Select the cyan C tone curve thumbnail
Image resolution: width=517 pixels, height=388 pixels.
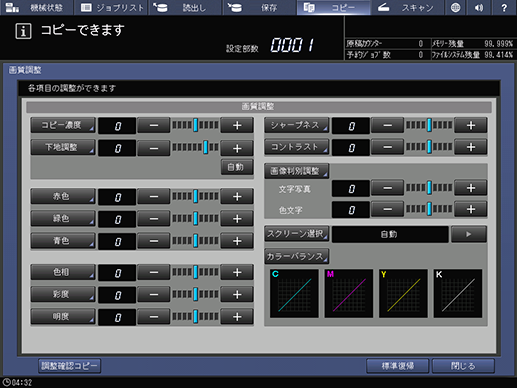coord(294,293)
